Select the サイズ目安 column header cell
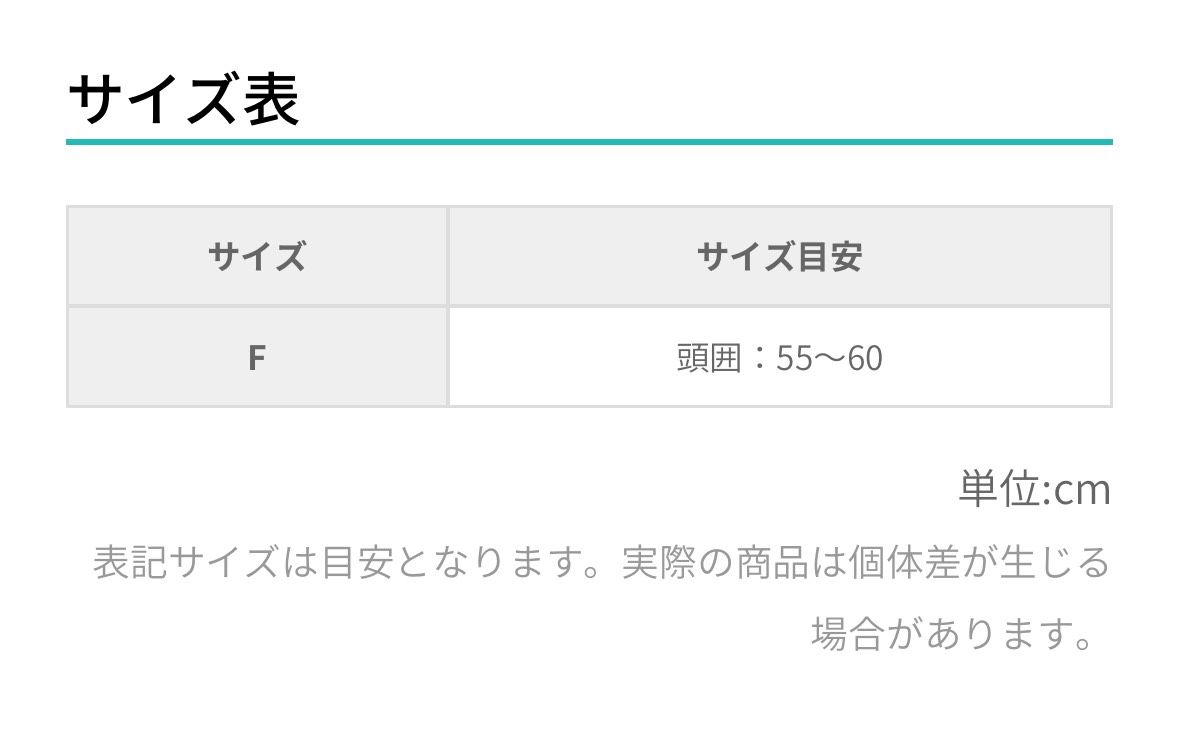Screen dimensions: 1179x739 point(779,257)
